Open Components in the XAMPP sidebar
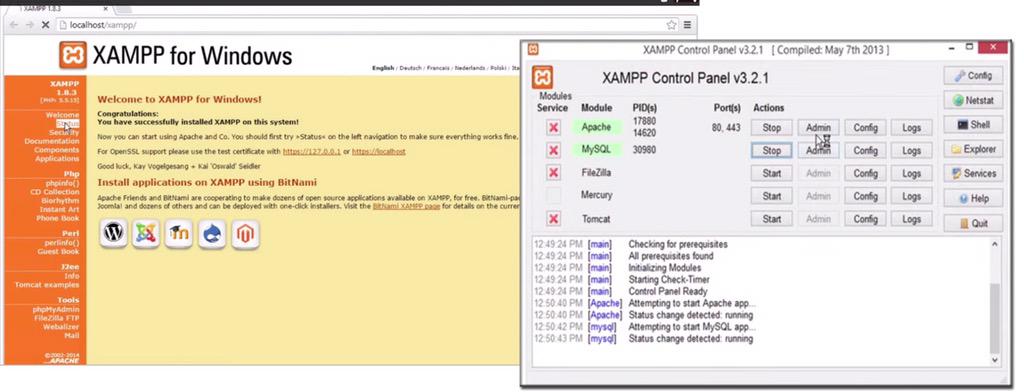This screenshot has height=392, width=1024. click(57, 150)
